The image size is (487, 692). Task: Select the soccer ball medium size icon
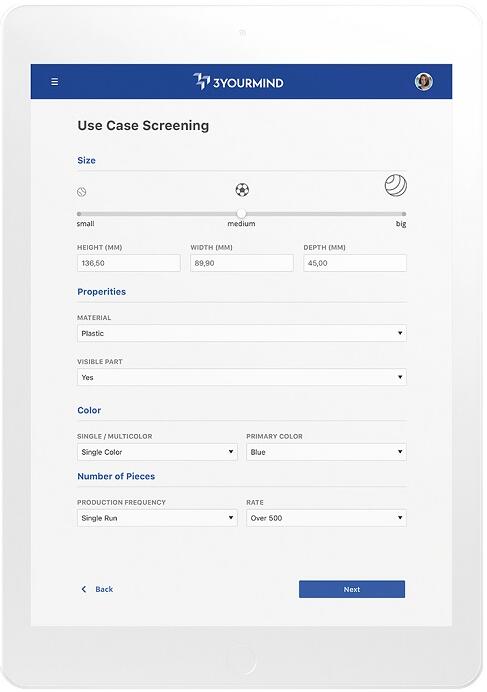click(x=242, y=190)
